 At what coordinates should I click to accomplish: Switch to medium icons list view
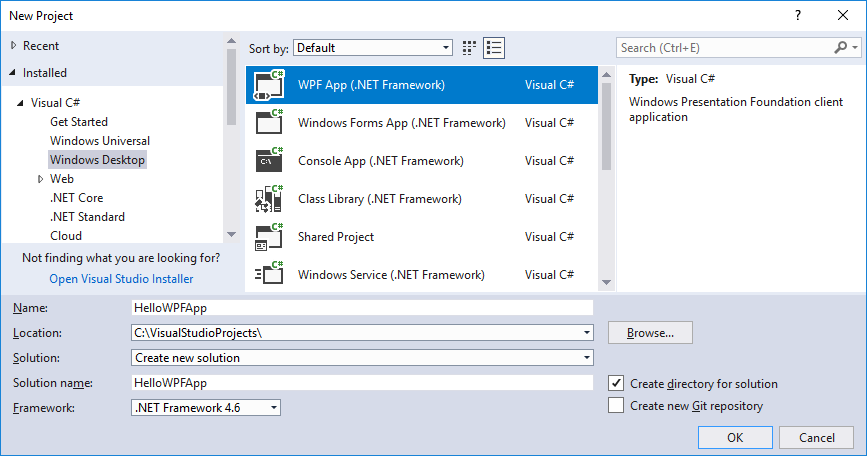(x=494, y=48)
